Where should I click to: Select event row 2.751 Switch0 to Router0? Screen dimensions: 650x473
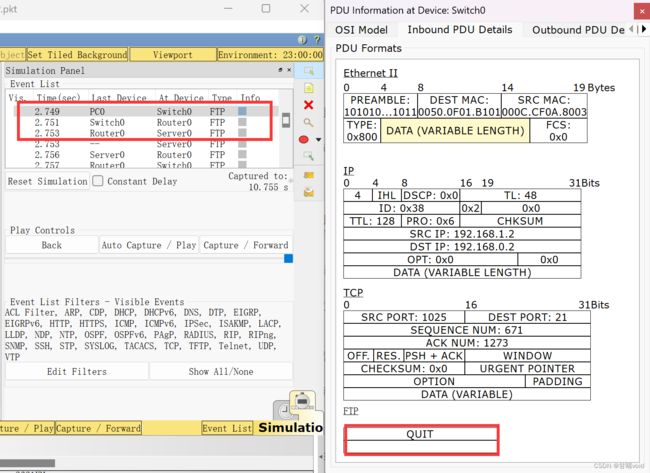tap(143, 122)
